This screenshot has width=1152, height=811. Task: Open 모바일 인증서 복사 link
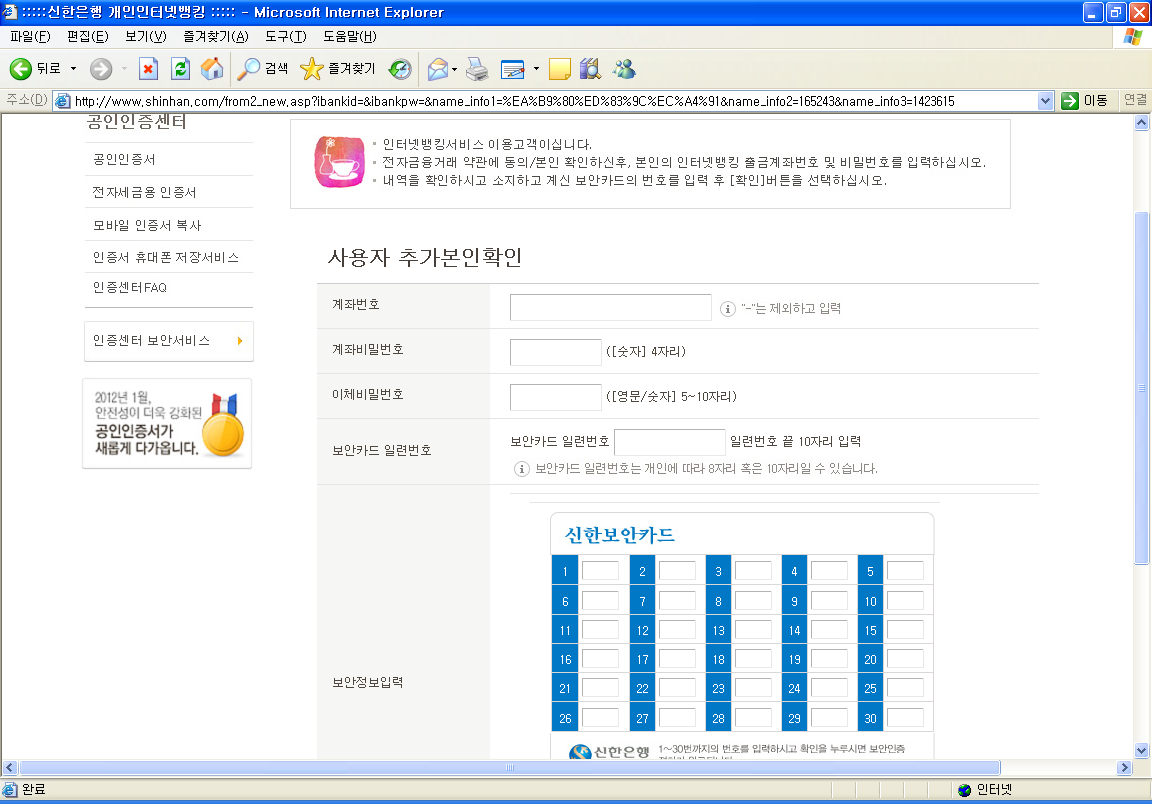[x=147, y=226]
